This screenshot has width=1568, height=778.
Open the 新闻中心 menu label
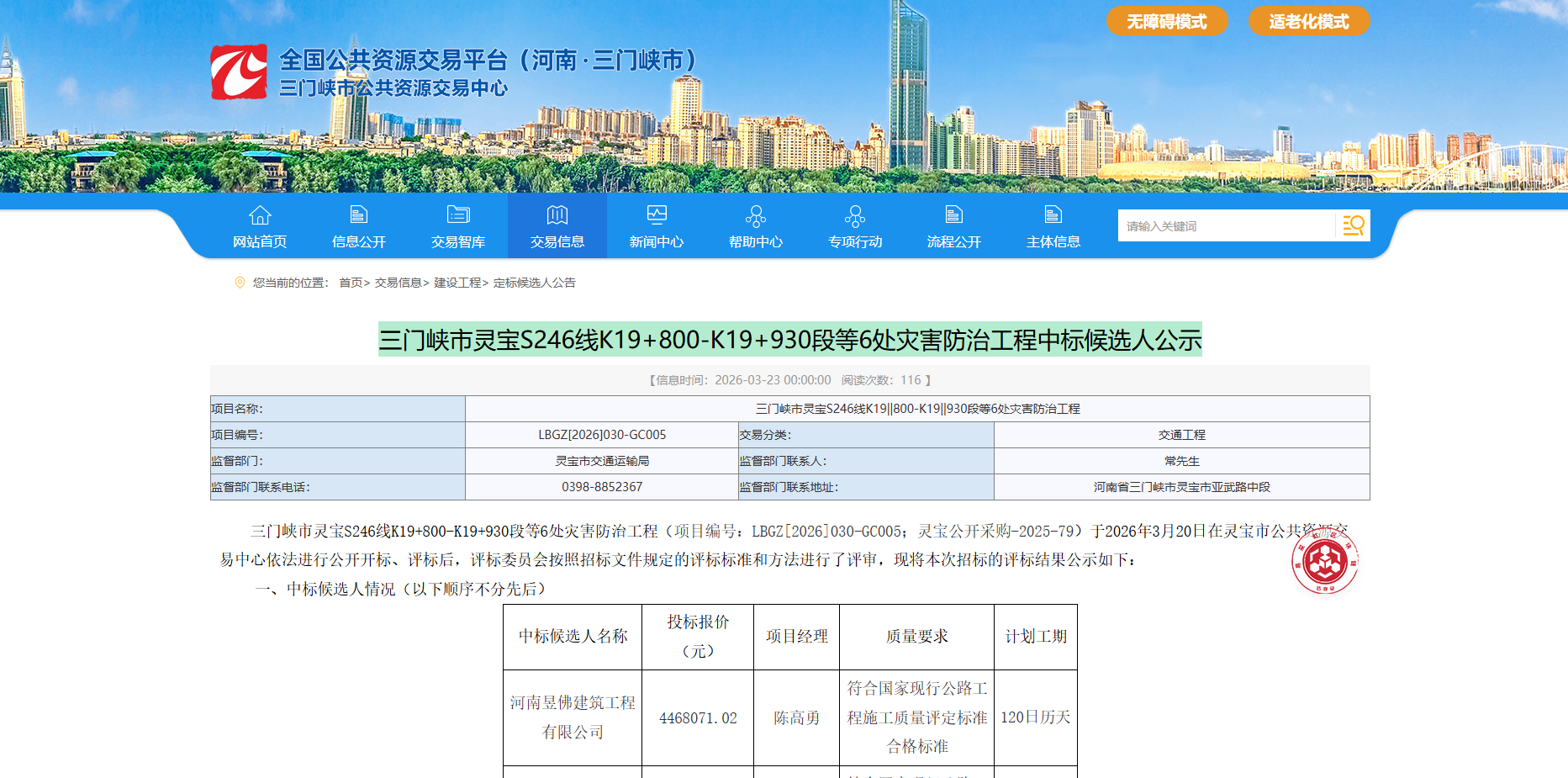point(657,242)
